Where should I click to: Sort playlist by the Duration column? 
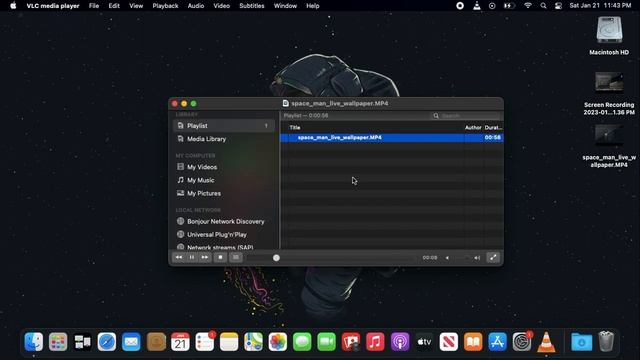[x=493, y=127]
